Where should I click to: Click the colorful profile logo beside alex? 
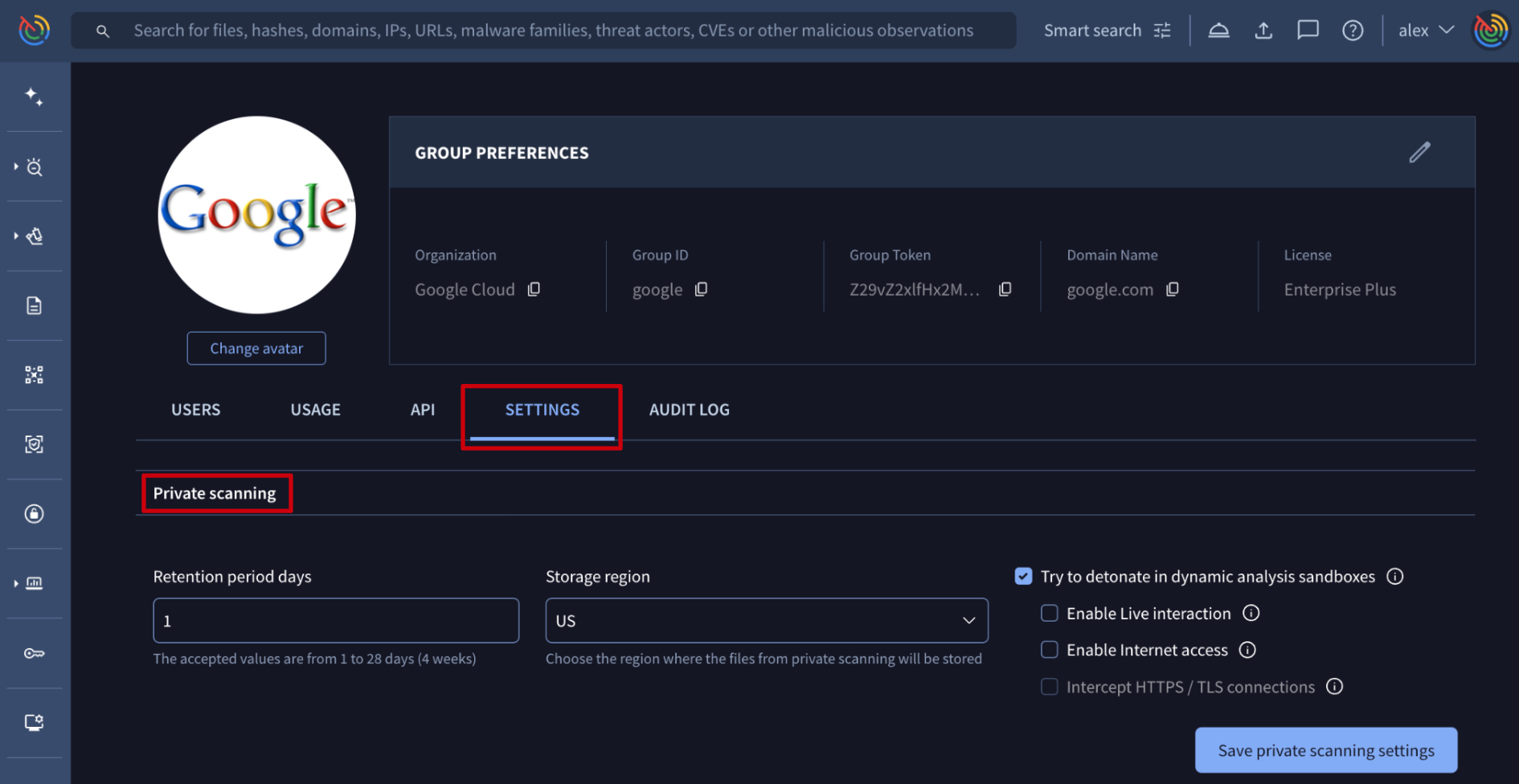point(1490,31)
